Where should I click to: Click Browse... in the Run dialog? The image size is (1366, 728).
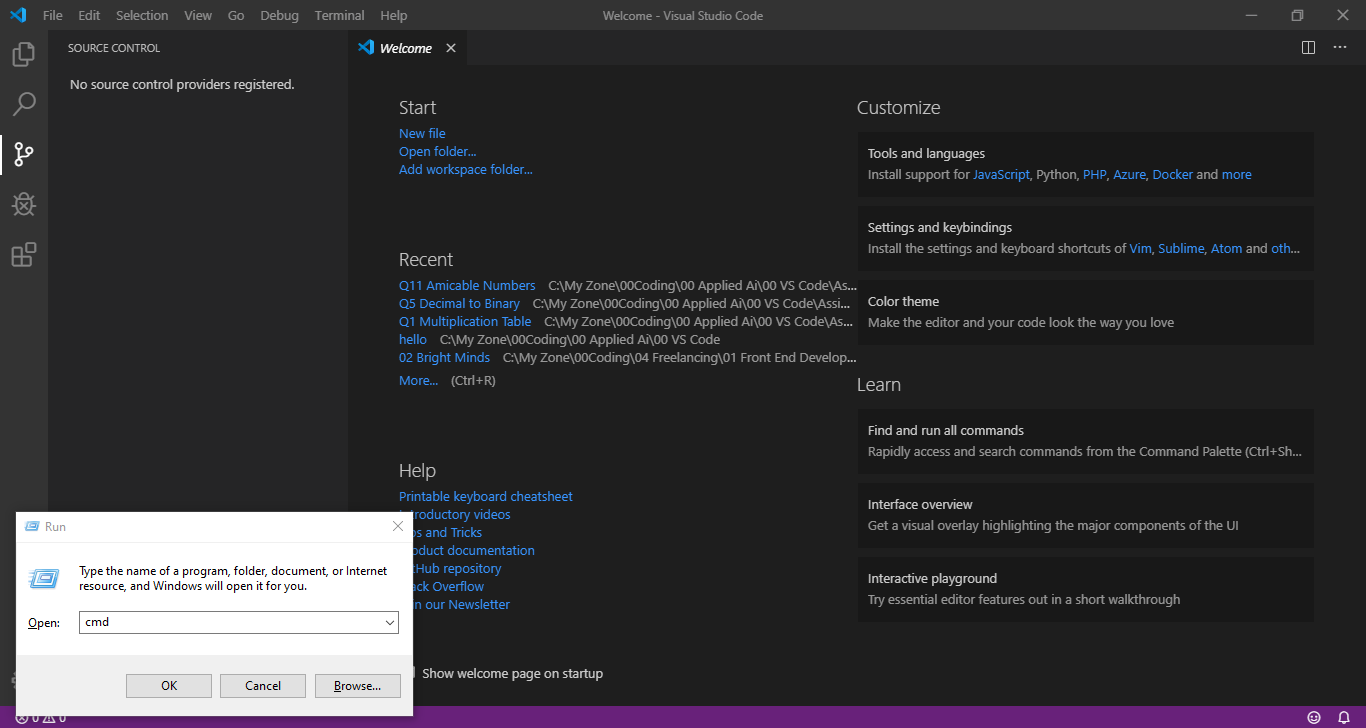358,685
